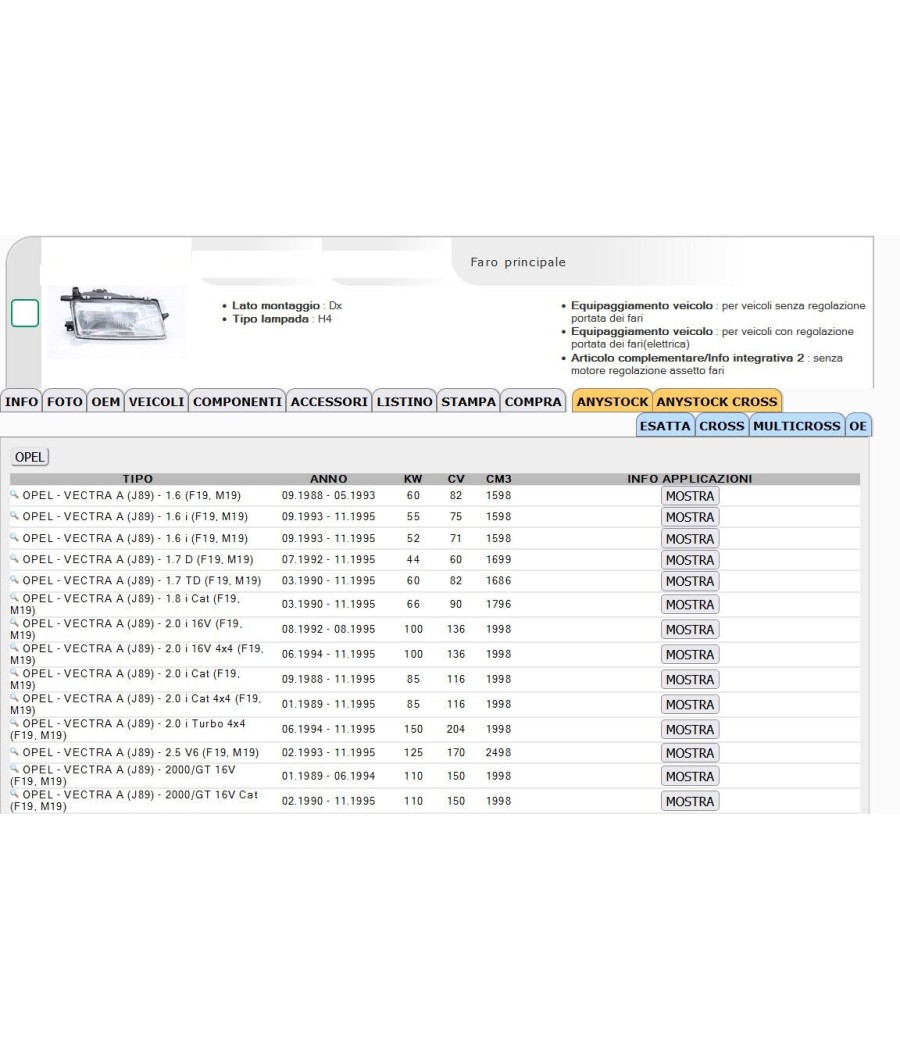Click the OPEL brand button
900x1050 pixels.
click(29, 457)
